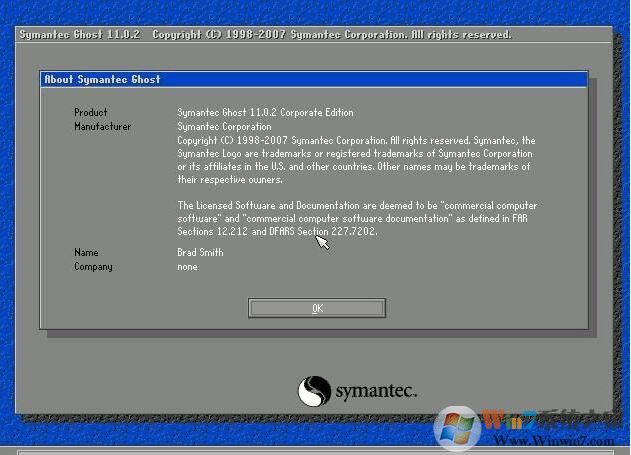Click the Name field label

pos(86,253)
